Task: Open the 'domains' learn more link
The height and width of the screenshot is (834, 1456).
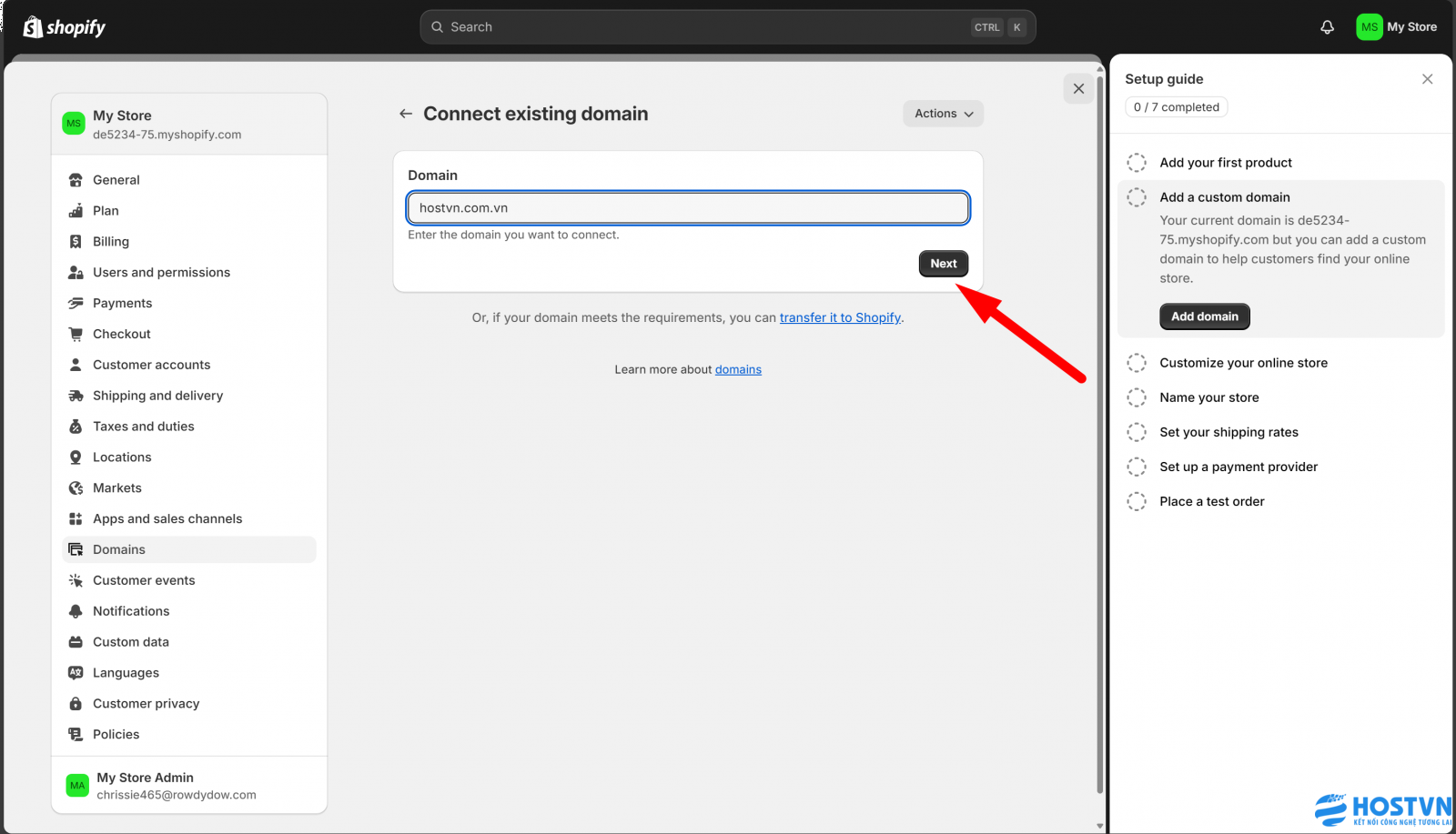Action: [738, 369]
